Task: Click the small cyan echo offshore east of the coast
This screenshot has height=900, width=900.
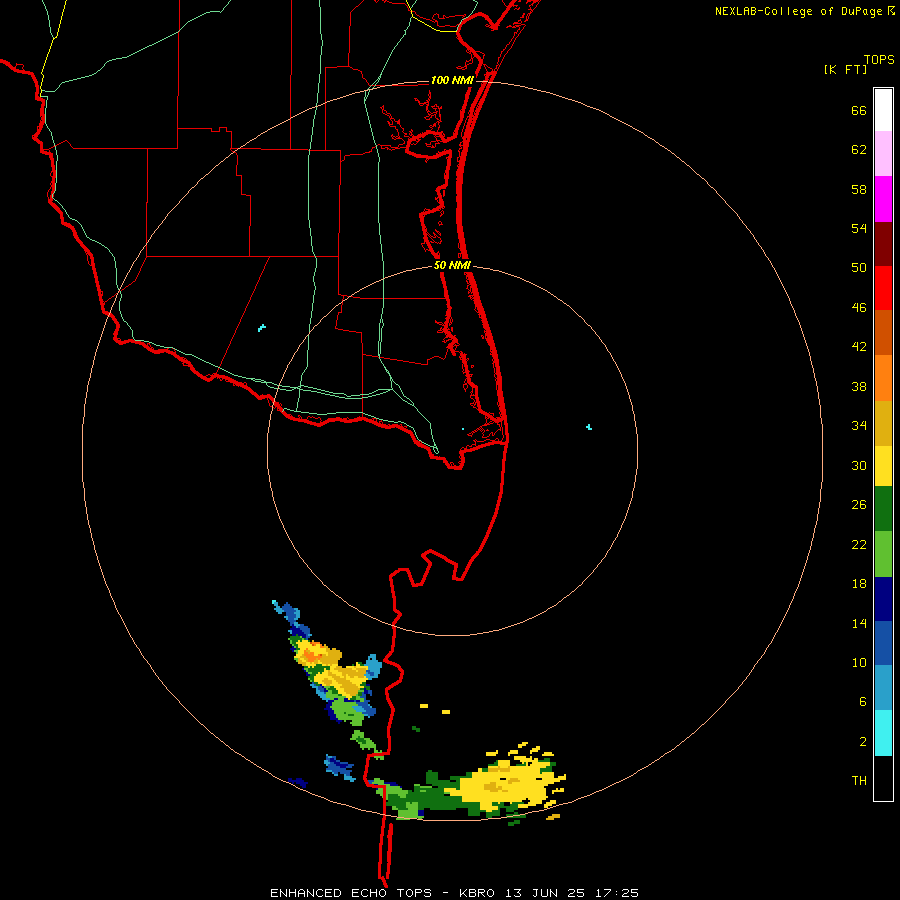Action: (588, 427)
